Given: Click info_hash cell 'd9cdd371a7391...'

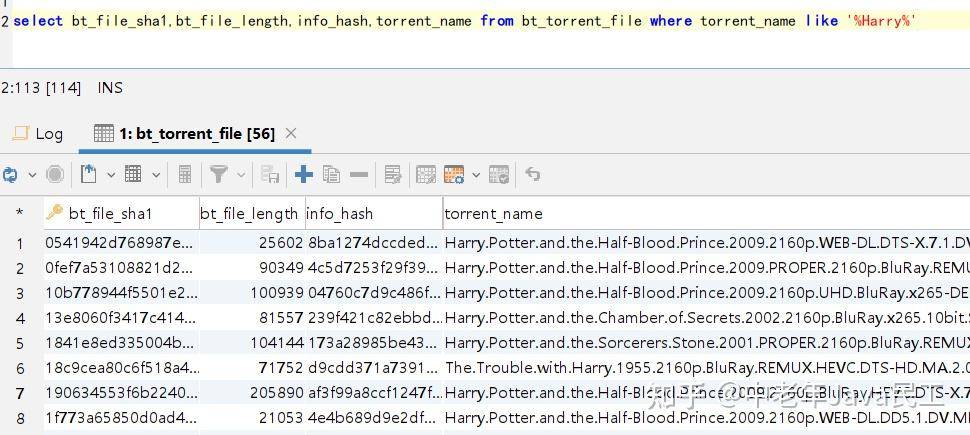Looking at the screenshot, I should click(x=374, y=368).
